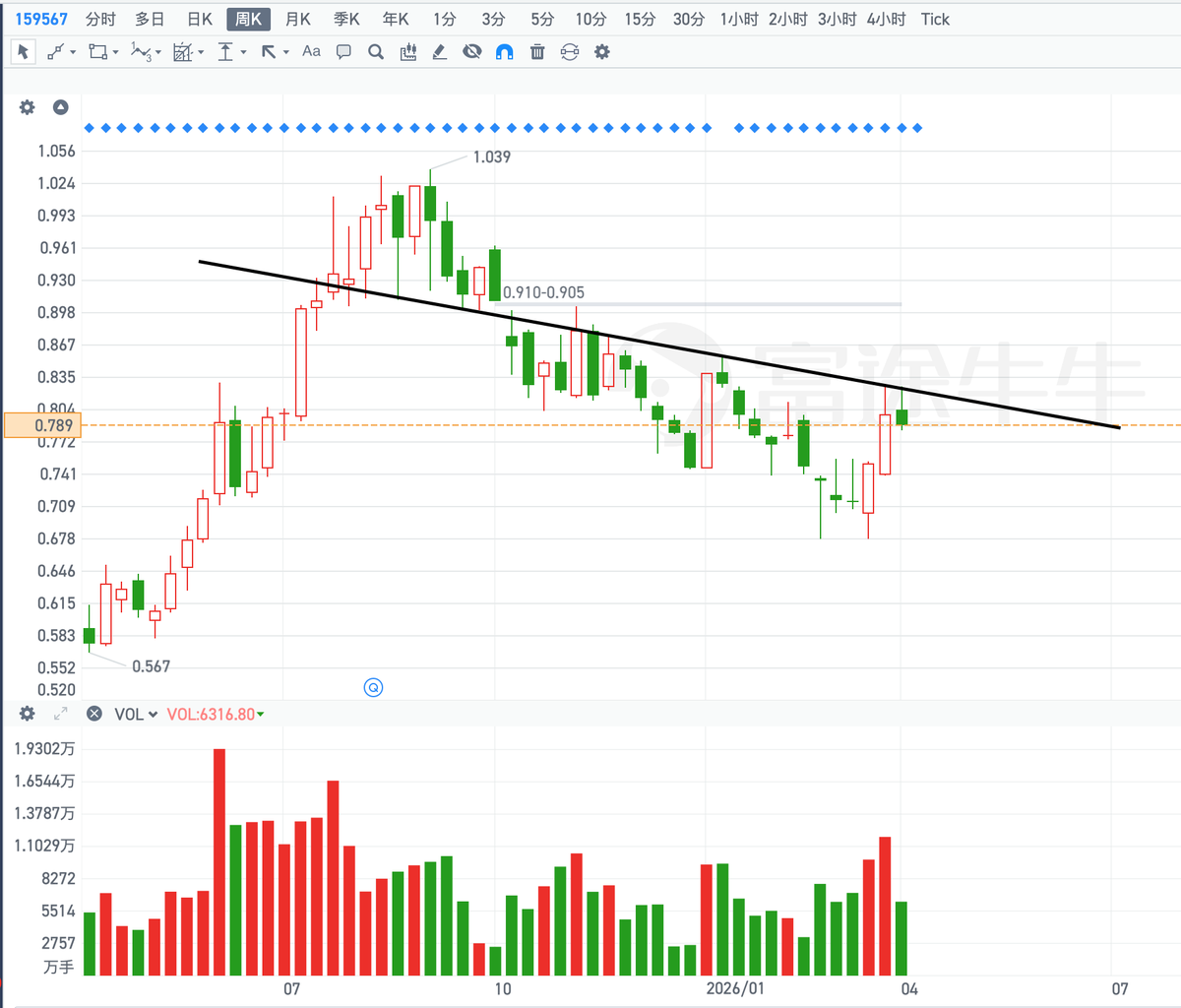The height and width of the screenshot is (1008, 1181).
Task: Select the 5分 interval
Action: pyautogui.click(x=542, y=19)
